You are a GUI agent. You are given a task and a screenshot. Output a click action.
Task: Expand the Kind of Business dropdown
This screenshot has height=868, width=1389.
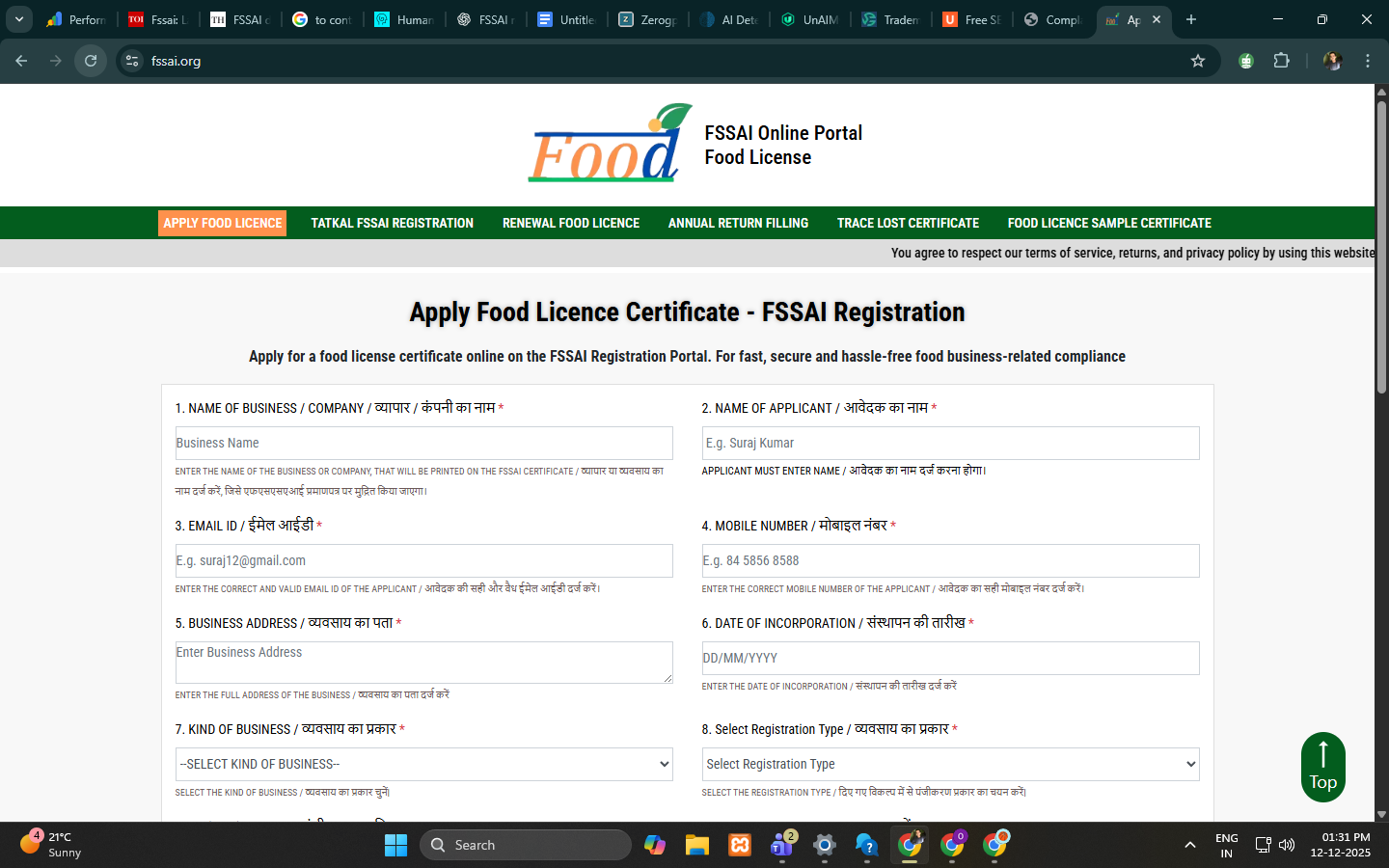point(423,764)
